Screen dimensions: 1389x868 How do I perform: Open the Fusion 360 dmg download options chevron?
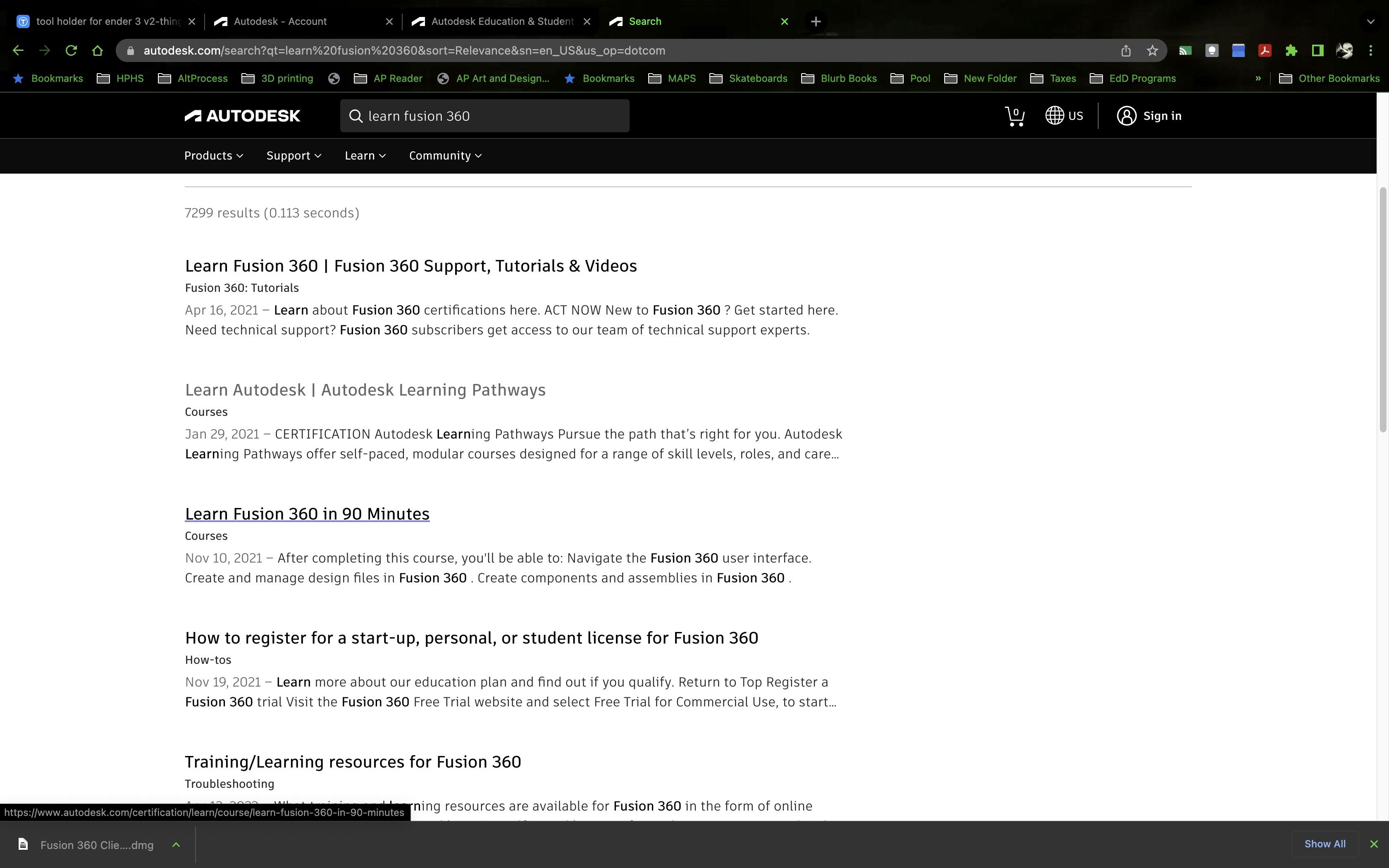[176, 844]
